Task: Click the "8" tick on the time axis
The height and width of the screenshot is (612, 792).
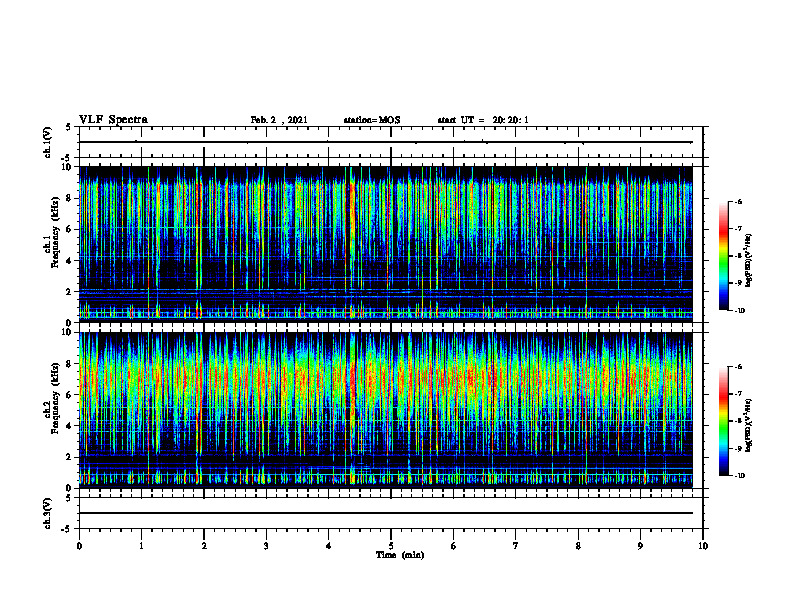Action: [x=578, y=546]
